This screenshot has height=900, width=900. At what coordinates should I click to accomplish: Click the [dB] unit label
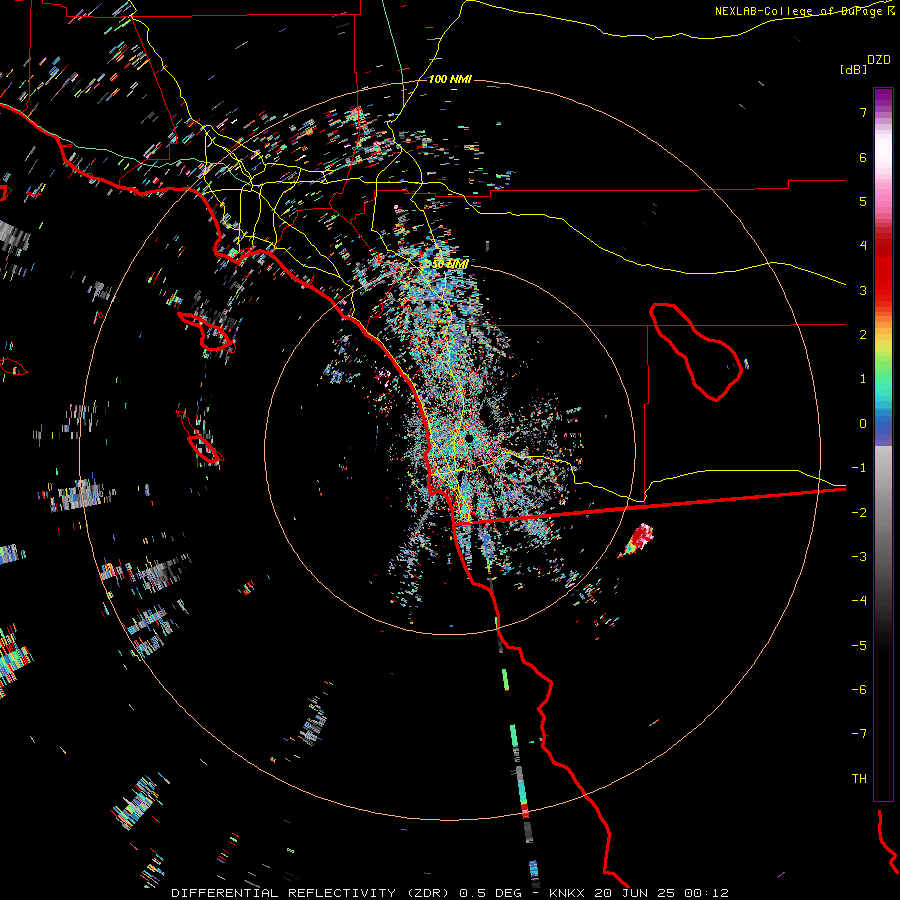[x=854, y=69]
